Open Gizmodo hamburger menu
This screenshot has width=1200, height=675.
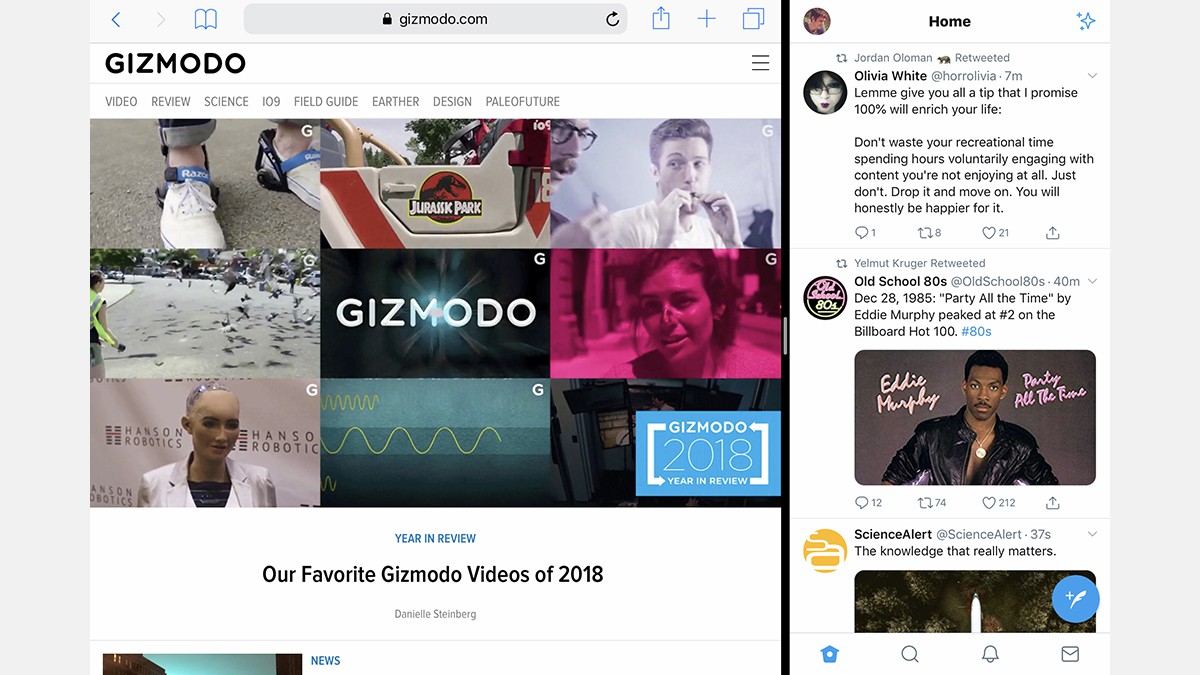760,63
